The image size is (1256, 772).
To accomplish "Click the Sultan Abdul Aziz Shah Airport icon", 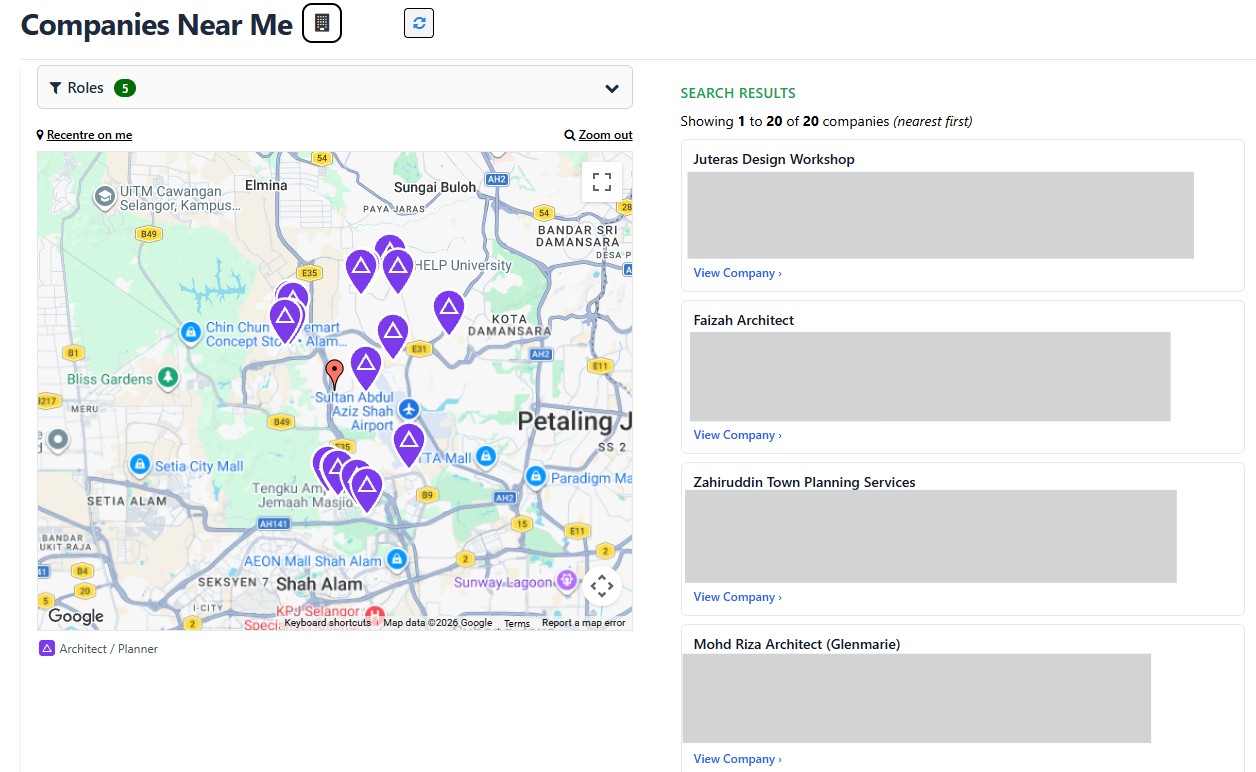I will coord(408,409).
